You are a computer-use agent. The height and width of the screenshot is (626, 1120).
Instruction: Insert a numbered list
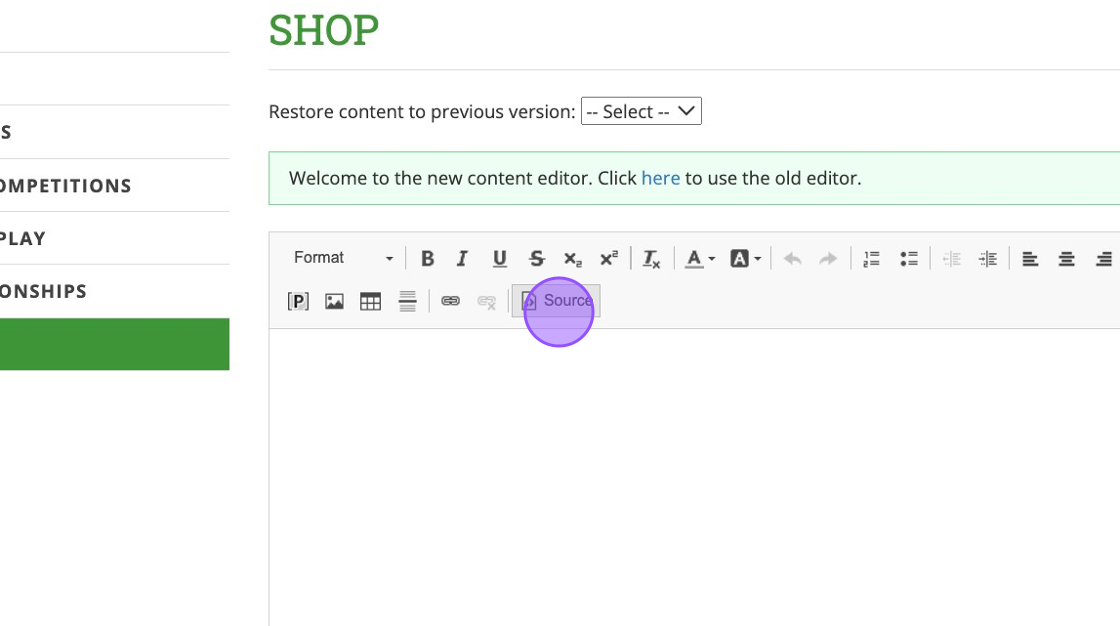[871, 259]
